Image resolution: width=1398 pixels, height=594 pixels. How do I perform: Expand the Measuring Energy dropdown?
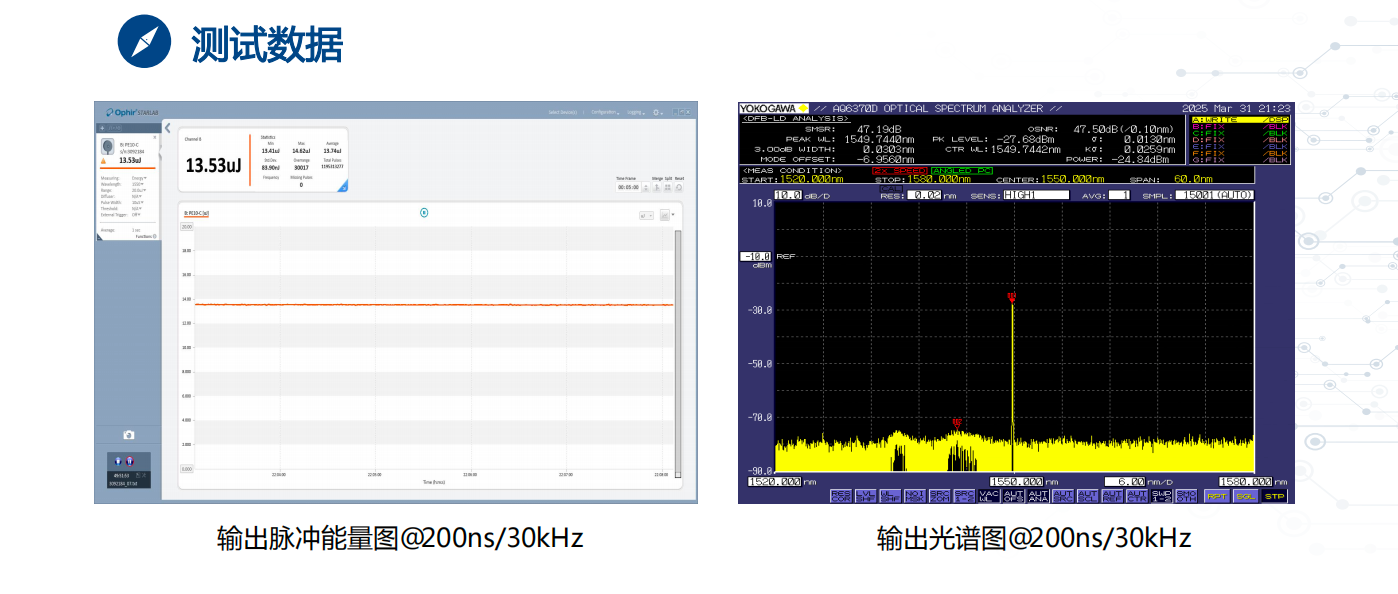[x=139, y=178]
